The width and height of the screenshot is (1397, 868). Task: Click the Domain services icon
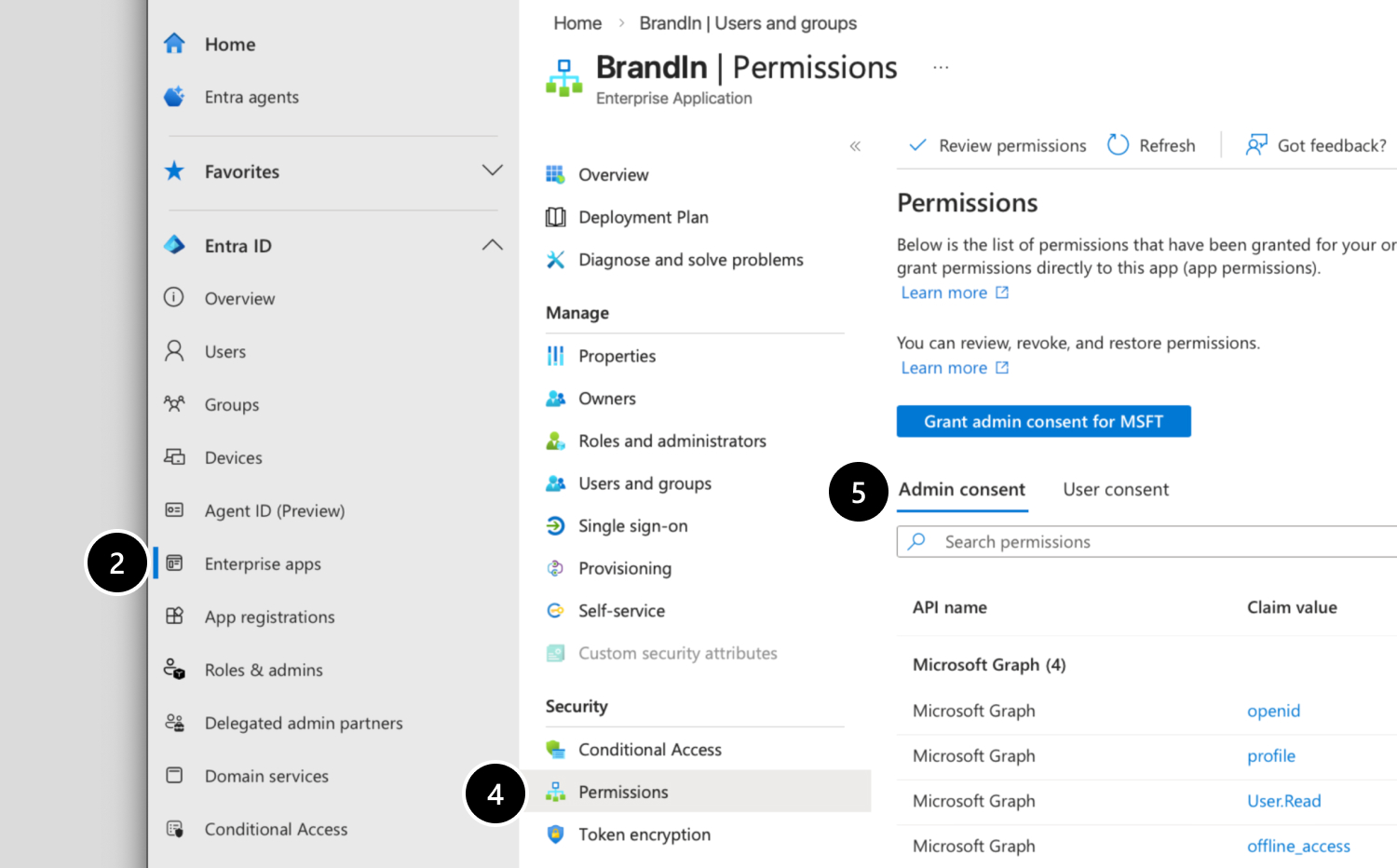coord(174,776)
